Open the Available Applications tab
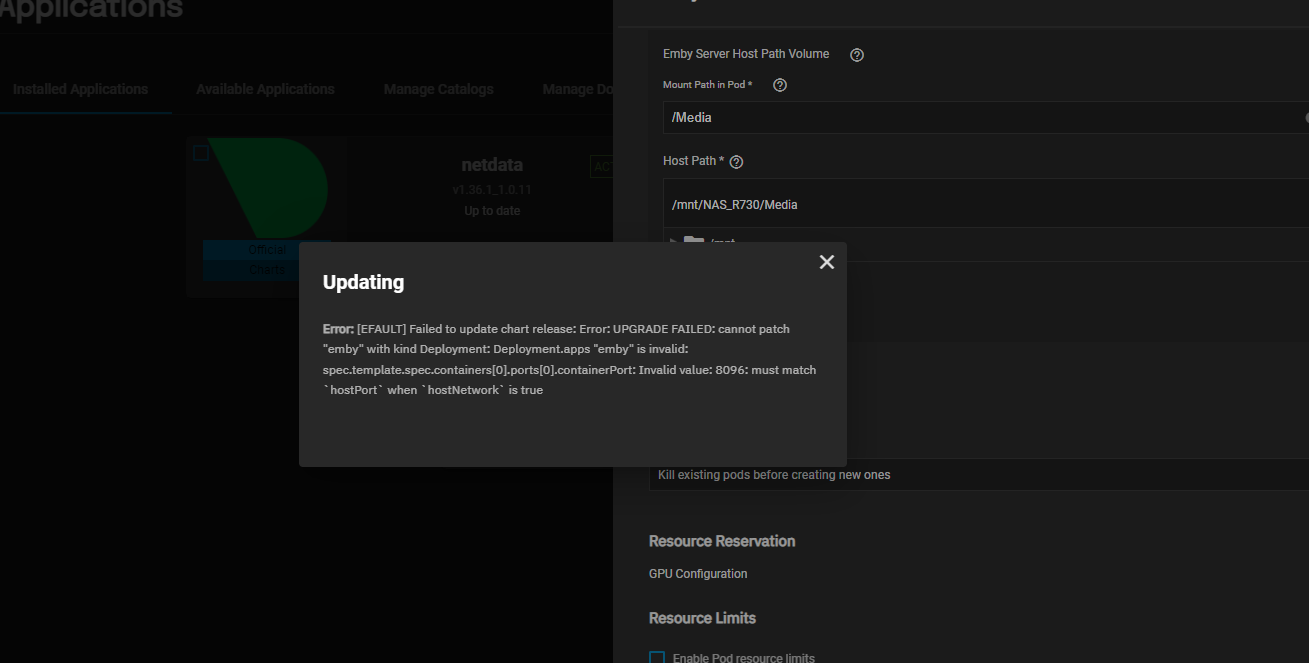The width and height of the screenshot is (1309, 663). pyautogui.click(x=265, y=90)
